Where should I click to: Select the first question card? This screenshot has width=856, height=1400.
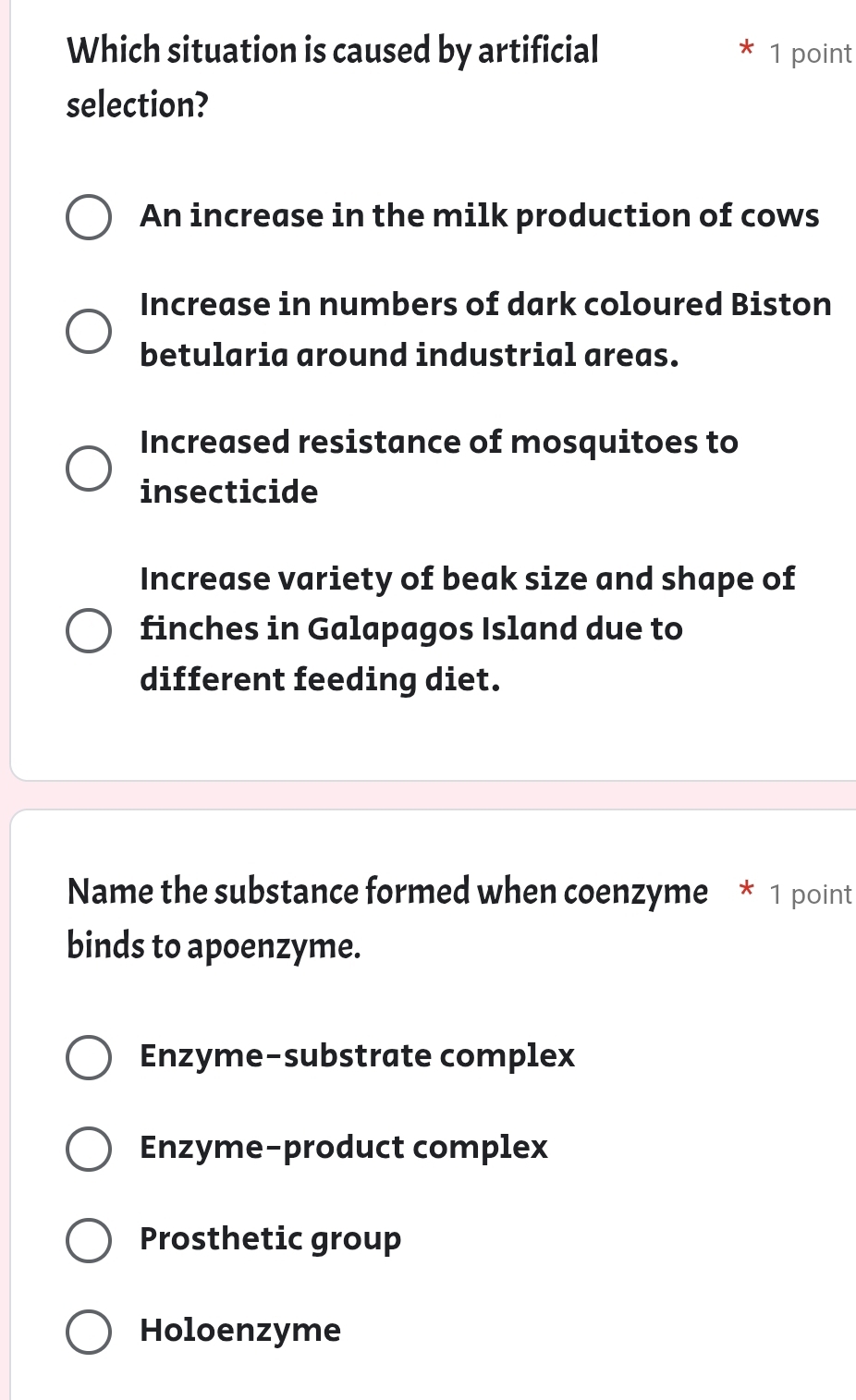428,388
